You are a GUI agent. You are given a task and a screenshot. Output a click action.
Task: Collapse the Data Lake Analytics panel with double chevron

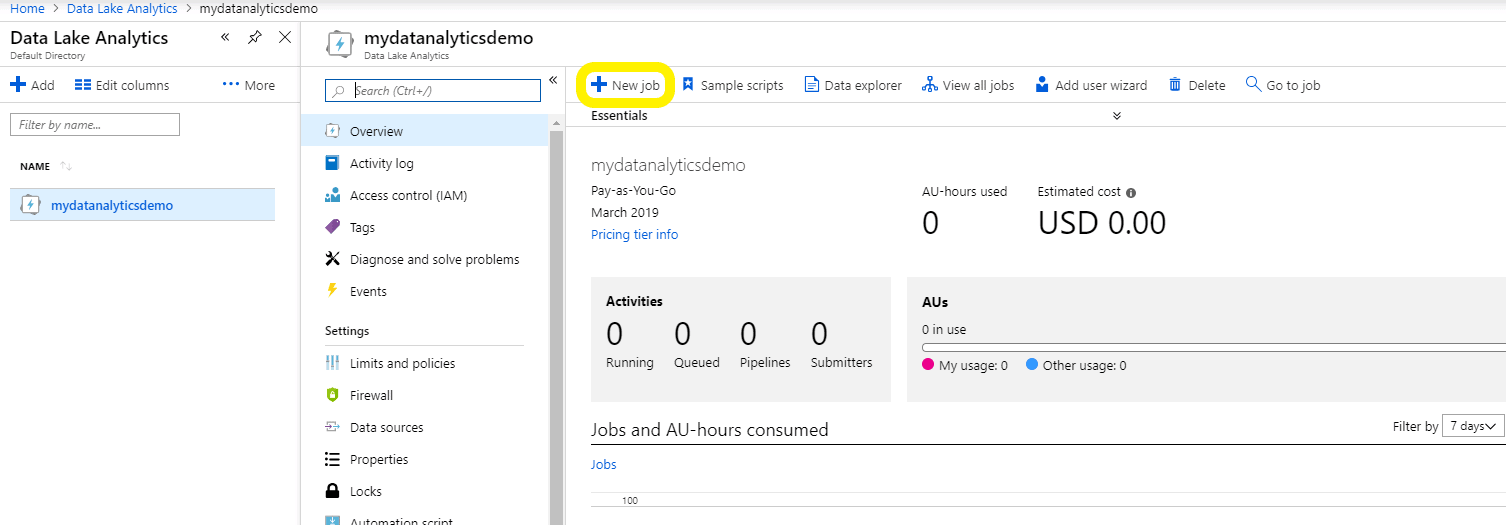(225, 37)
